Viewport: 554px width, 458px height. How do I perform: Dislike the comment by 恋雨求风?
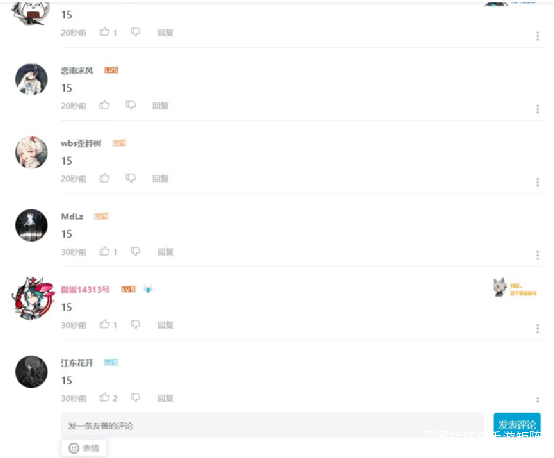(x=131, y=105)
